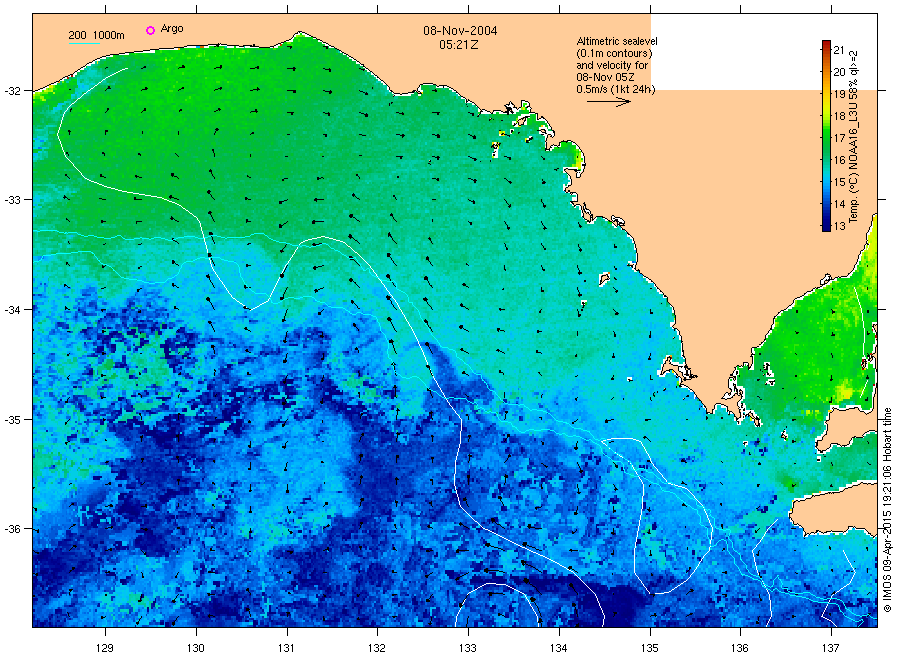Click the date '08-Nov-2004' title

[460, 31]
